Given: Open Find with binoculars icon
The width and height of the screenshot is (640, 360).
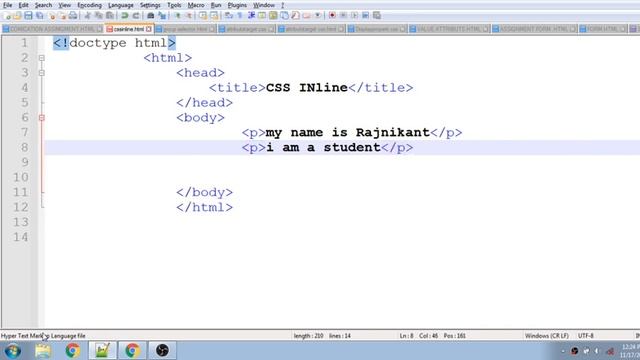Looking at the screenshot, I should pyautogui.click(x=151, y=16).
